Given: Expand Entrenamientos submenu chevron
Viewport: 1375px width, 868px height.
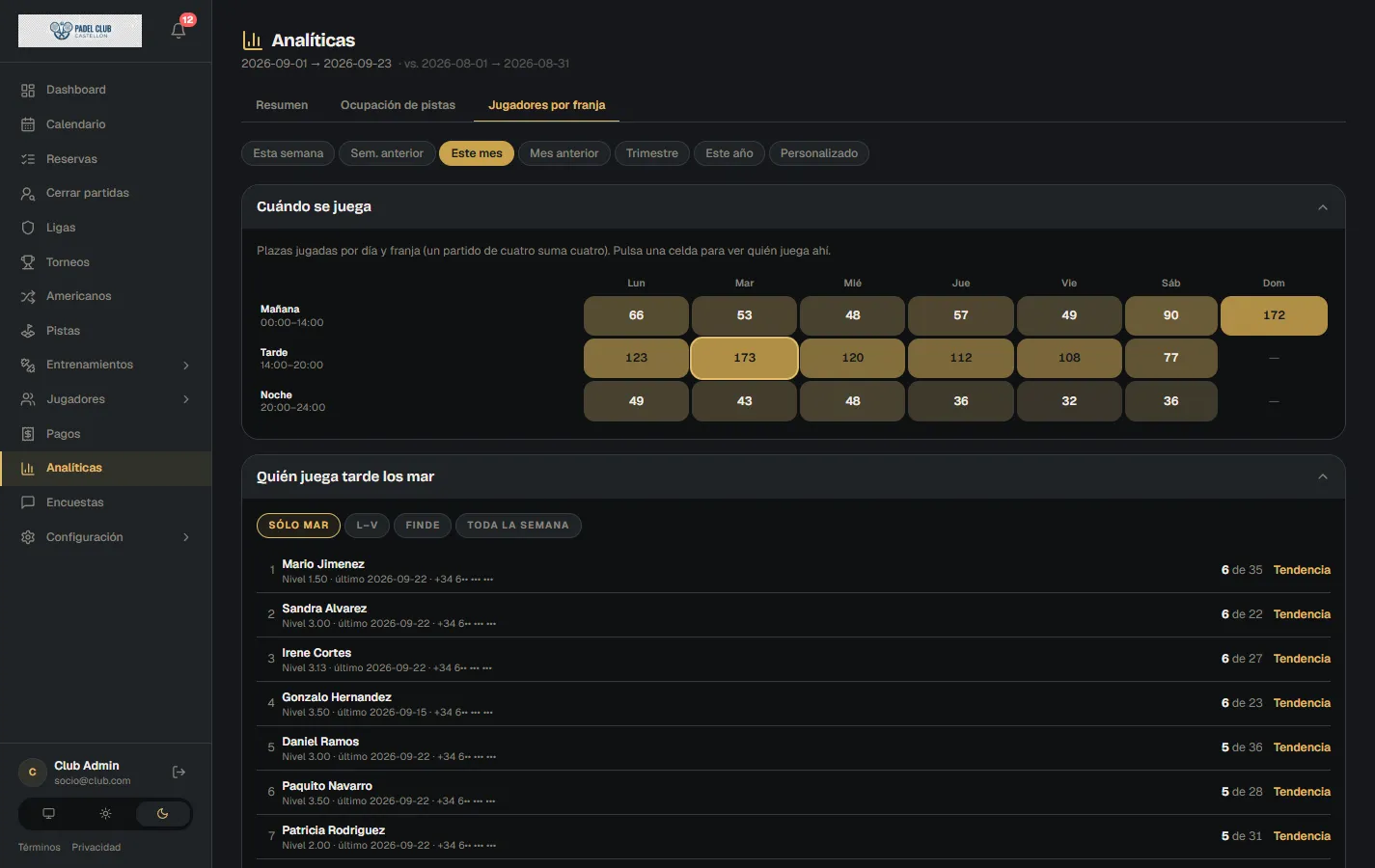Looking at the screenshot, I should (186, 366).
